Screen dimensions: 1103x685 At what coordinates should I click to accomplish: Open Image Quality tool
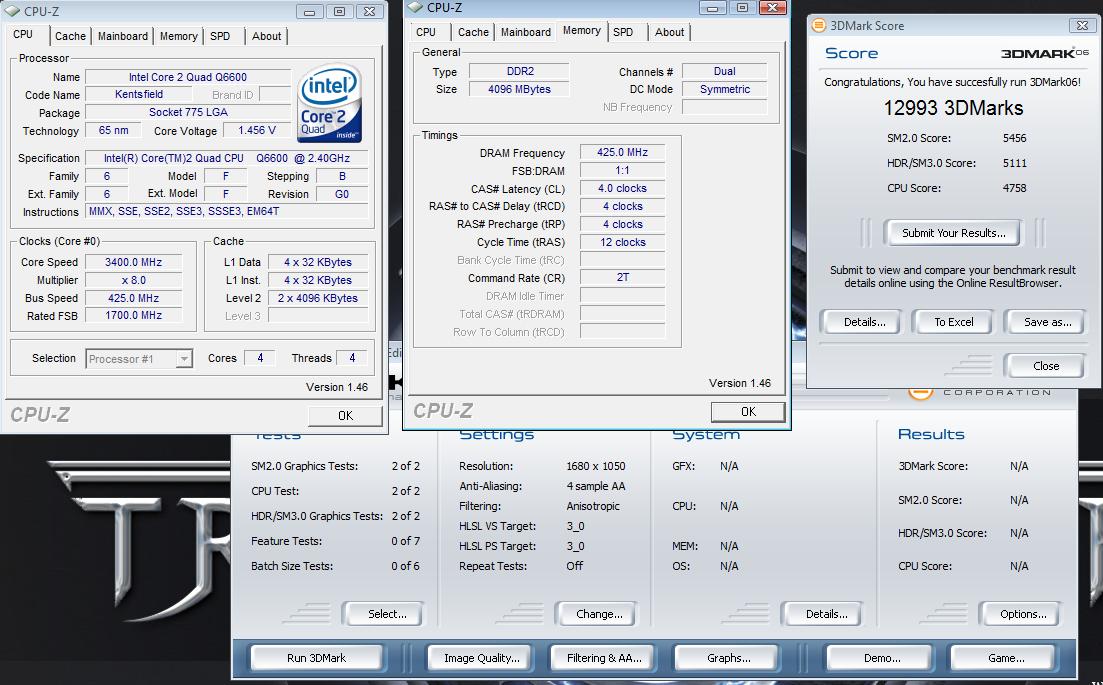click(x=482, y=658)
